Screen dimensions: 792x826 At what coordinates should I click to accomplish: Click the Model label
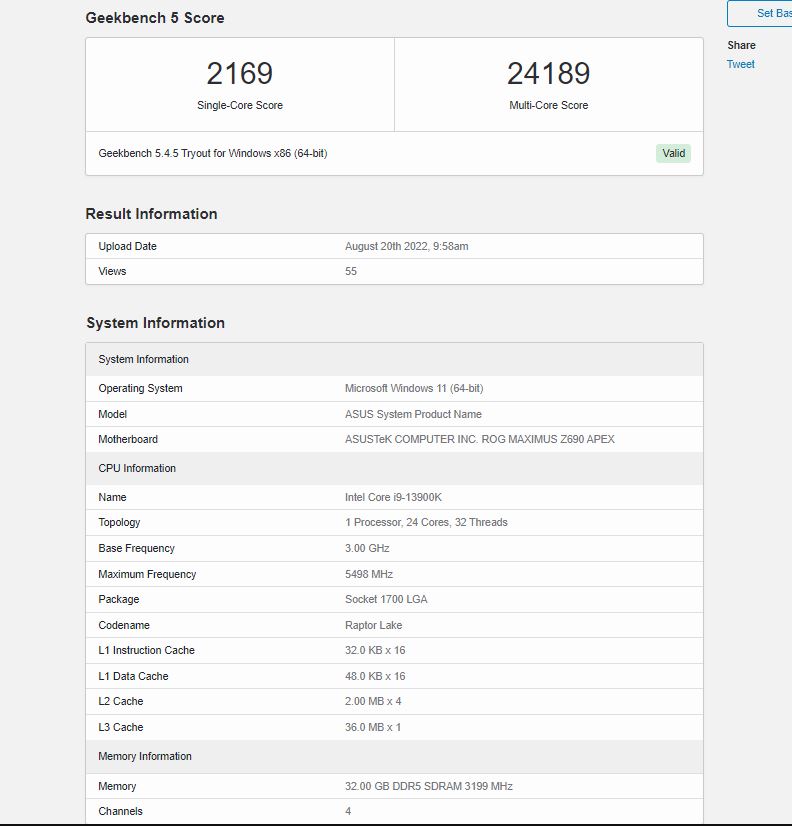(x=113, y=414)
